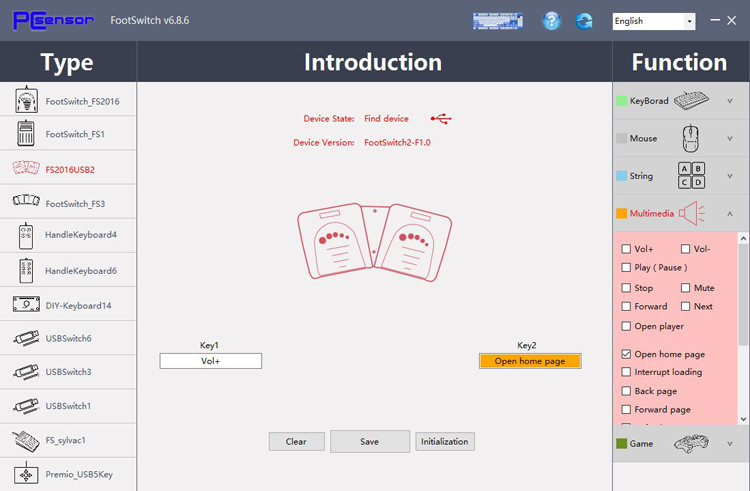Click the blue String color square
750x491 pixels.
pos(621,176)
